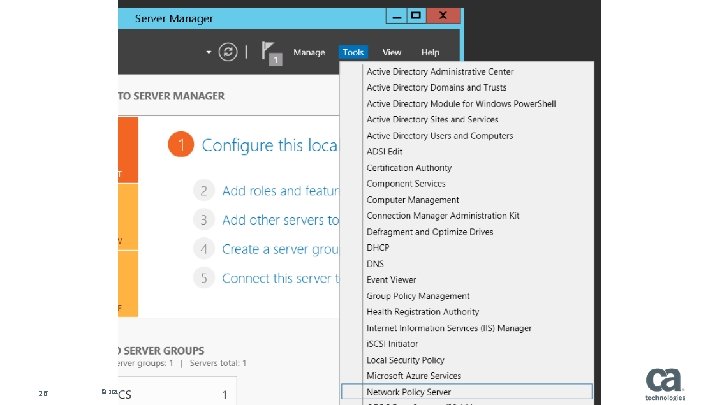Click the step 4 number circle
The width and height of the screenshot is (720, 405).
[x=204, y=249]
